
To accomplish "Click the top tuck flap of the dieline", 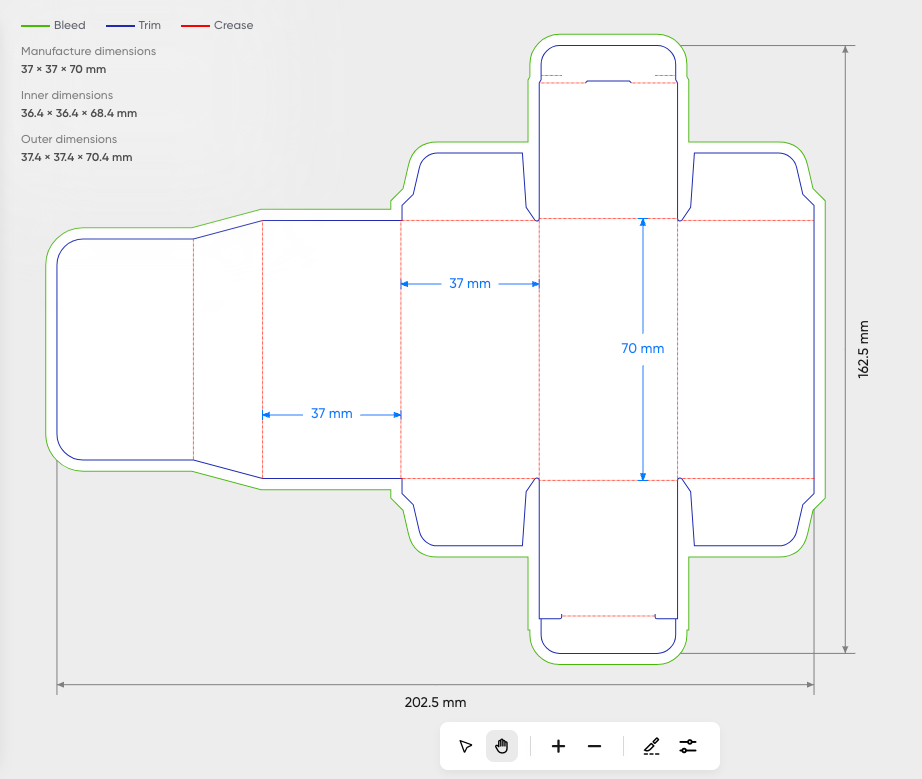I will (608, 61).
